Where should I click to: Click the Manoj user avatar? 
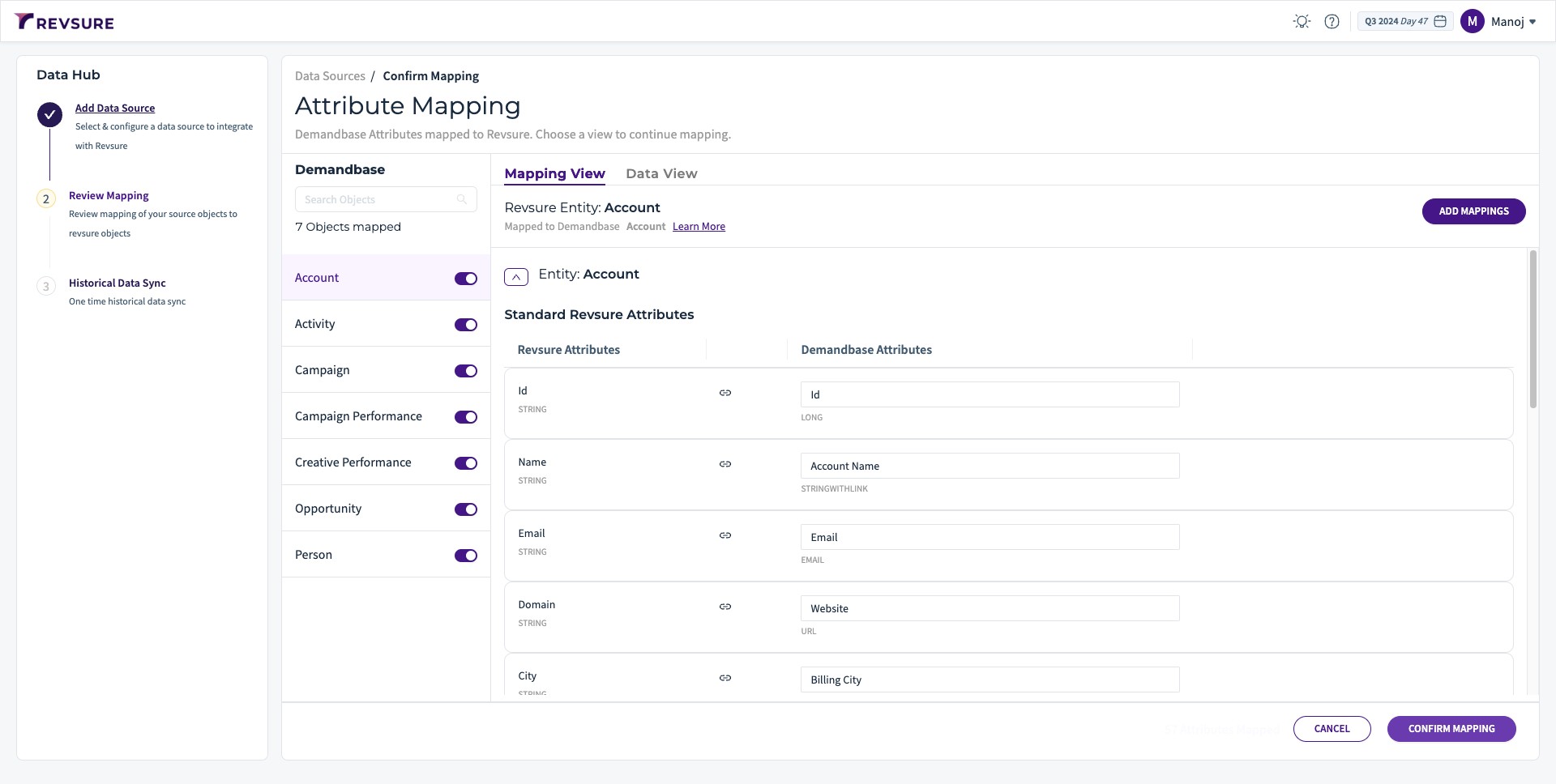click(1472, 22)
